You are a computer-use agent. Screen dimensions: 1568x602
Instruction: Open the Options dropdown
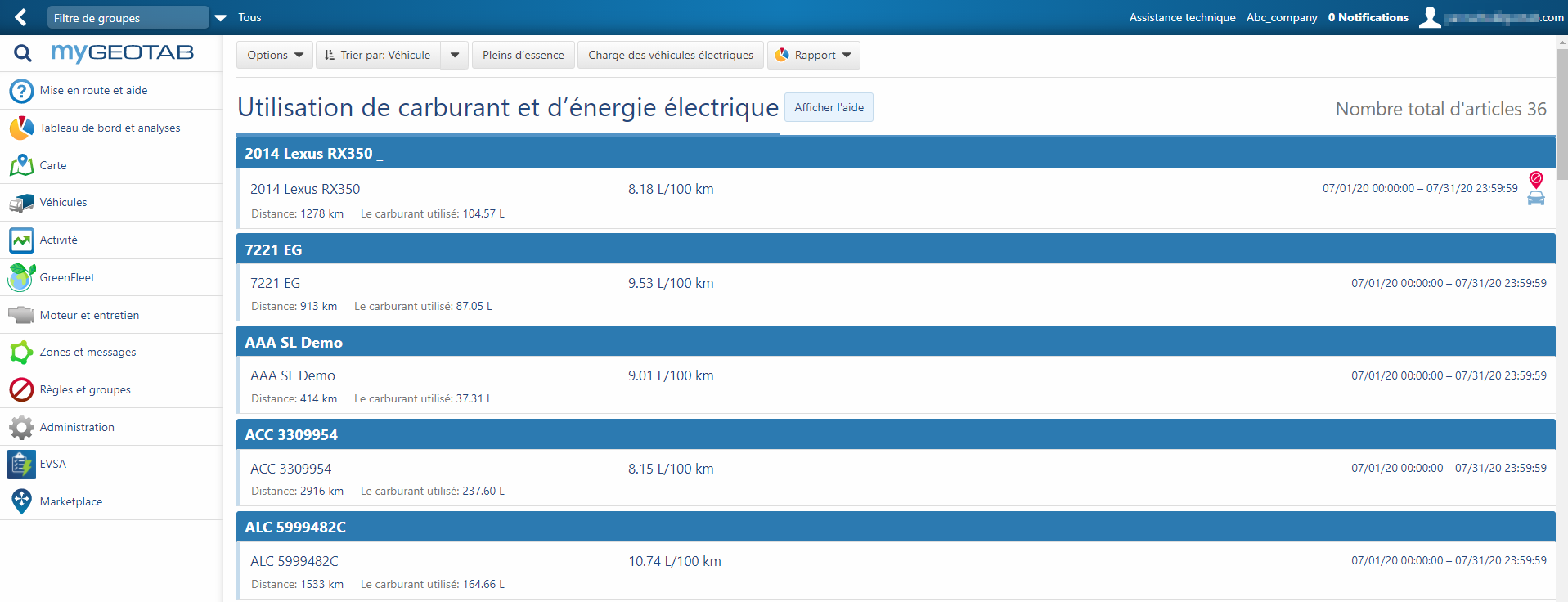(x=275, y=55)
